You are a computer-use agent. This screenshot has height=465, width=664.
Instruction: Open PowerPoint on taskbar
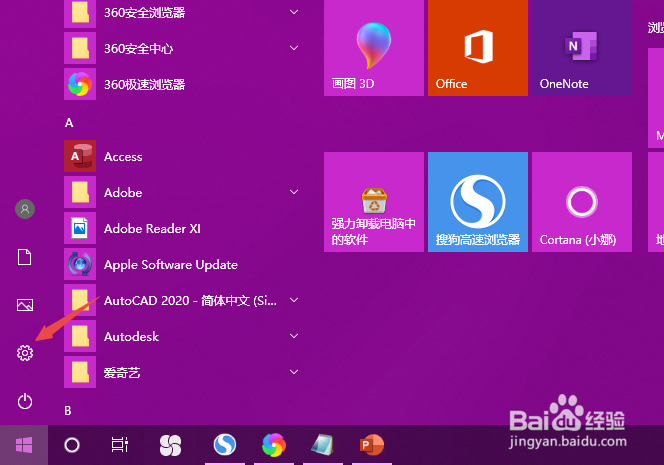coord(371,445)
